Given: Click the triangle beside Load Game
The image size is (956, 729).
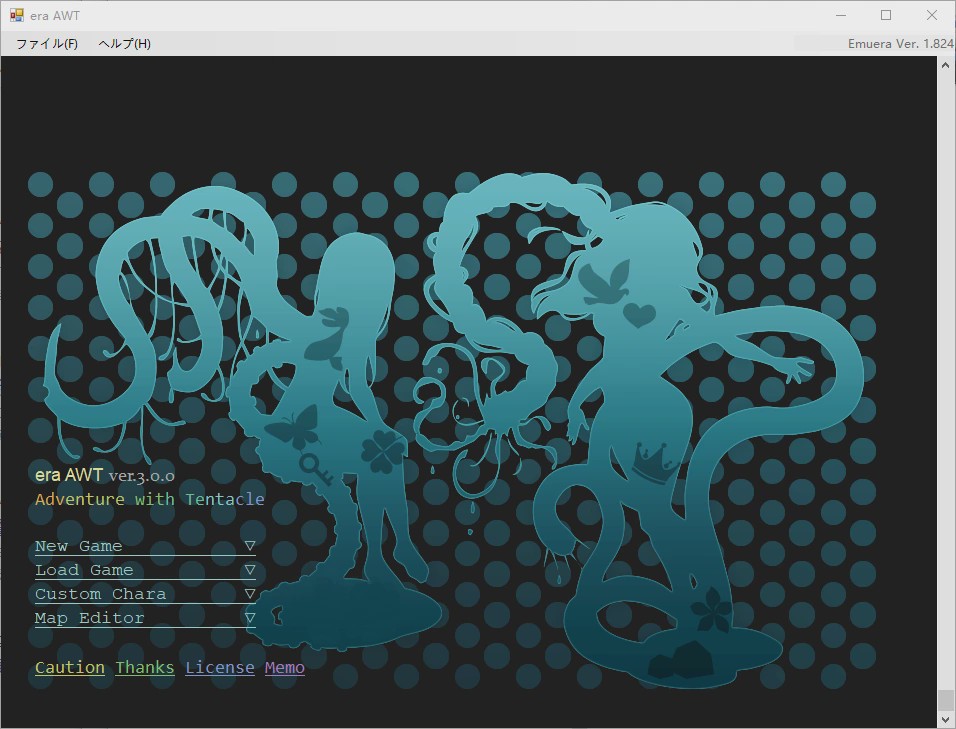Looking at the screenshot, I should (x=250, y=570).
